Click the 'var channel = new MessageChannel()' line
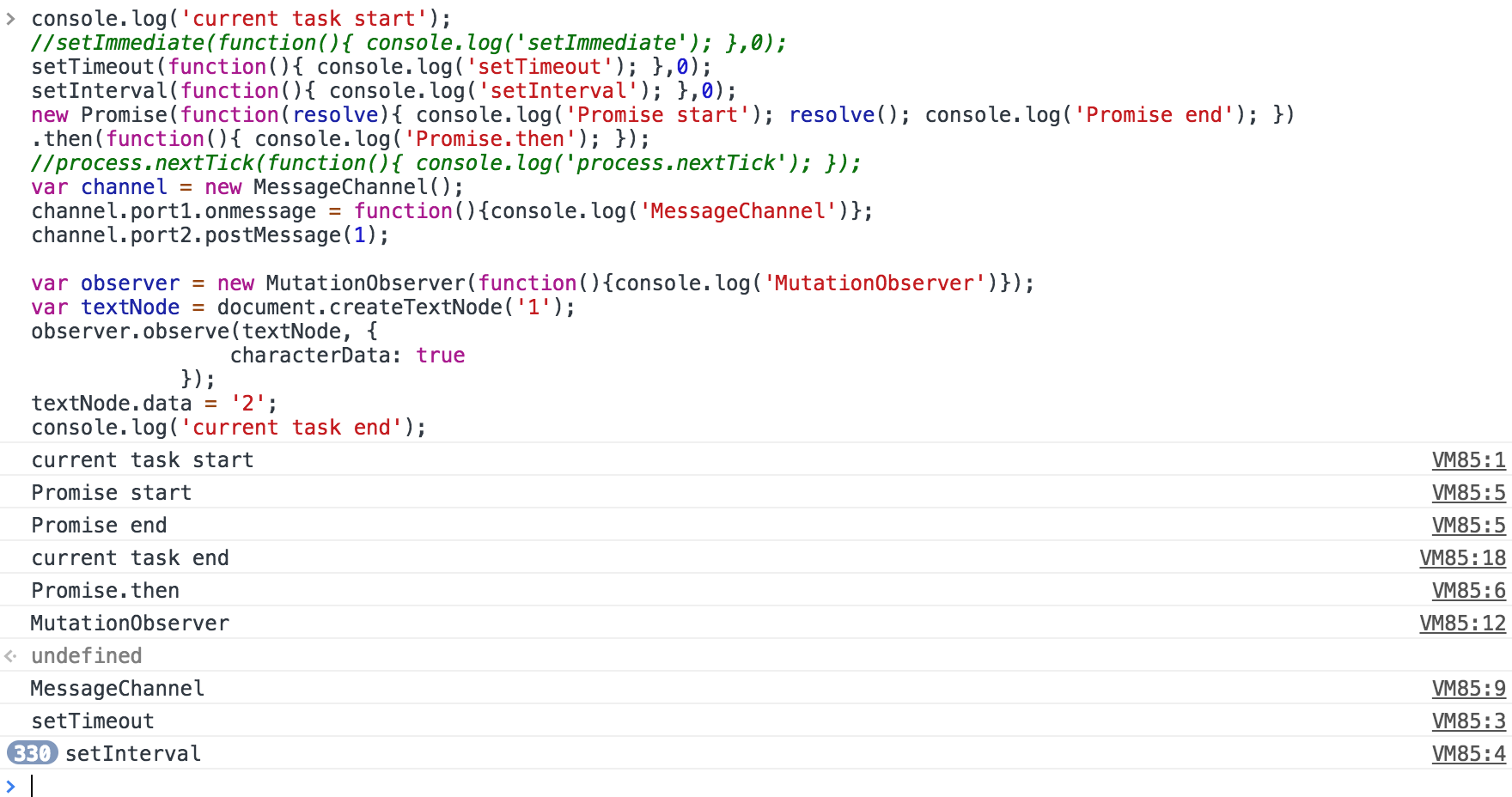 click(x=247, y=187)
